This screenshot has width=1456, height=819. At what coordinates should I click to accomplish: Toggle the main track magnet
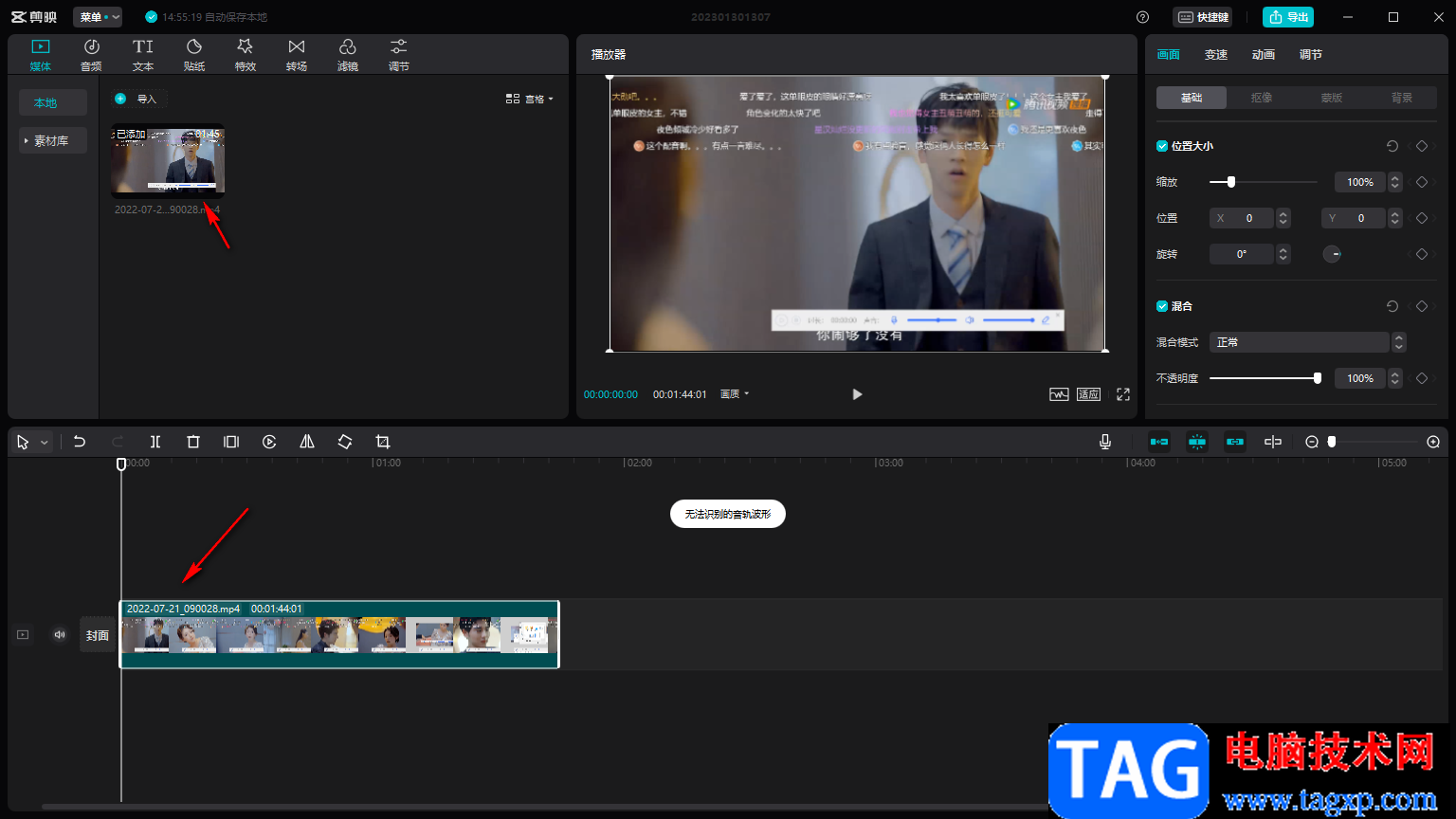1159,442
